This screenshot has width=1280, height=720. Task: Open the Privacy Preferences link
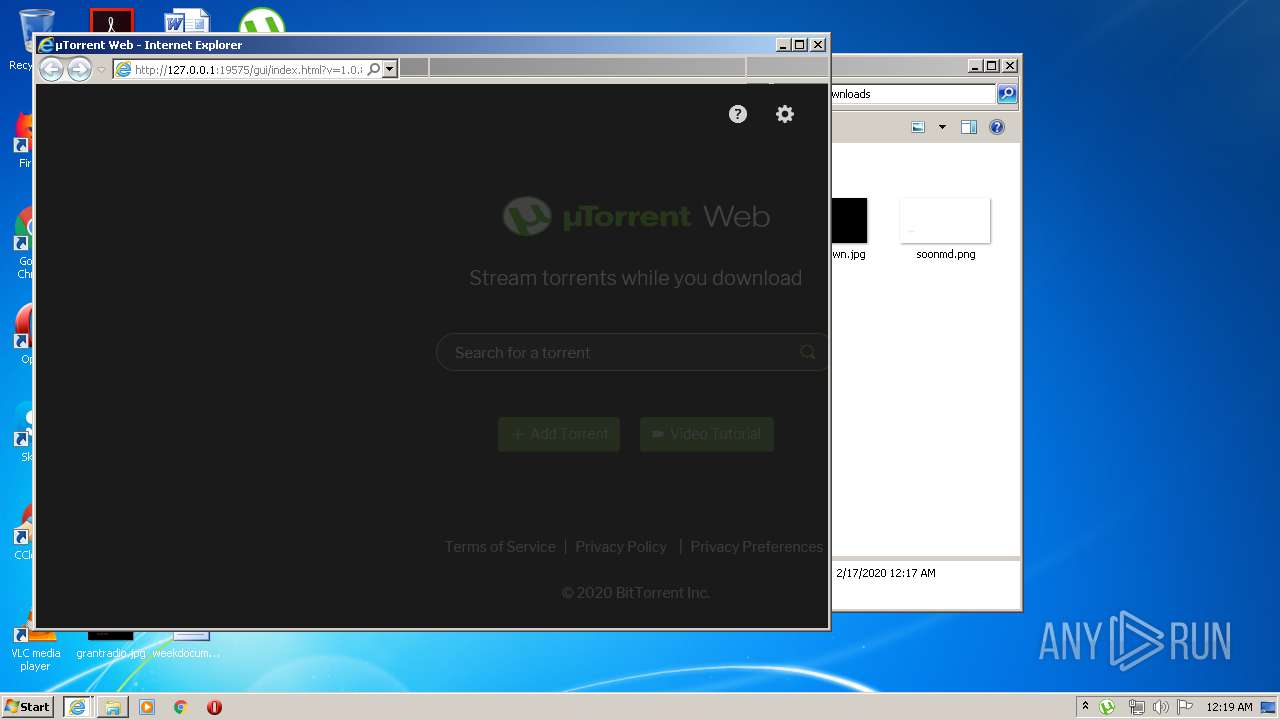coord(756,547)
